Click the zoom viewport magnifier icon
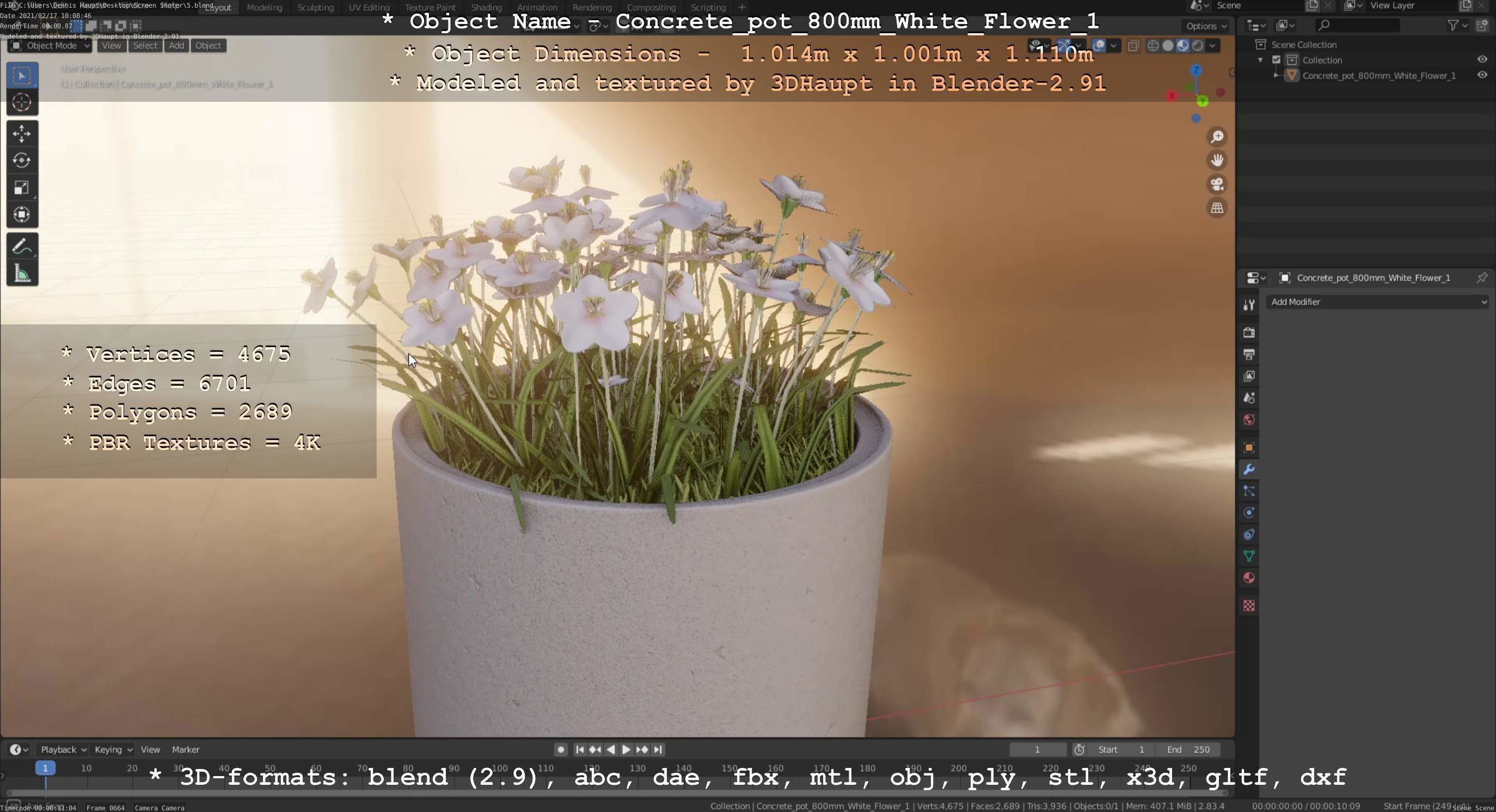This screenshot has height=812, width=1496. 1217,137
